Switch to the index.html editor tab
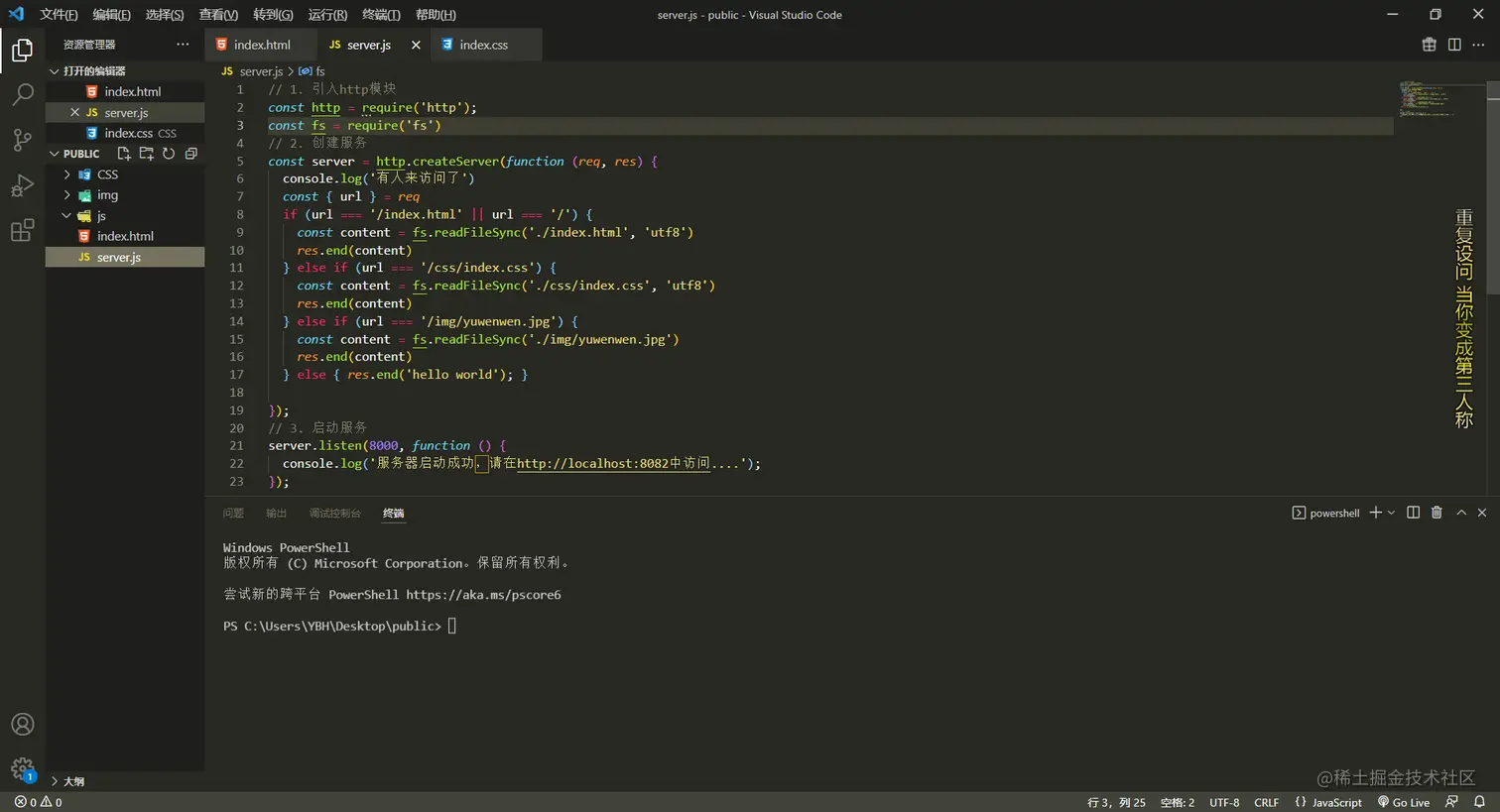 (x=260, y=45)
